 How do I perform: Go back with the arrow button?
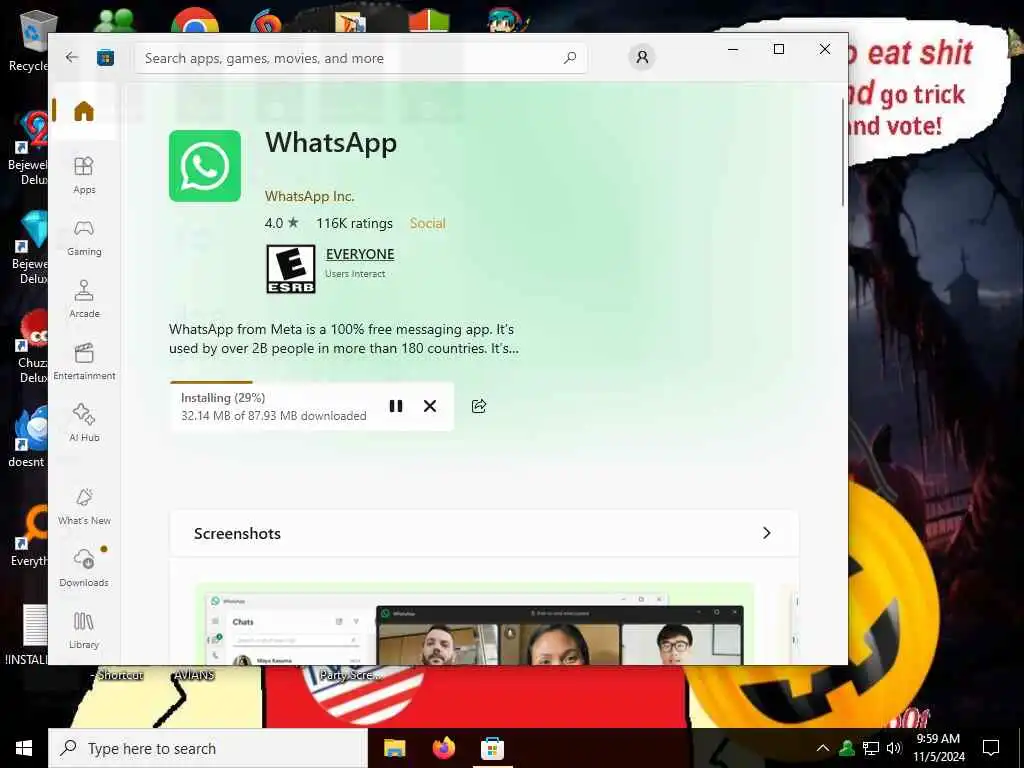72,57
